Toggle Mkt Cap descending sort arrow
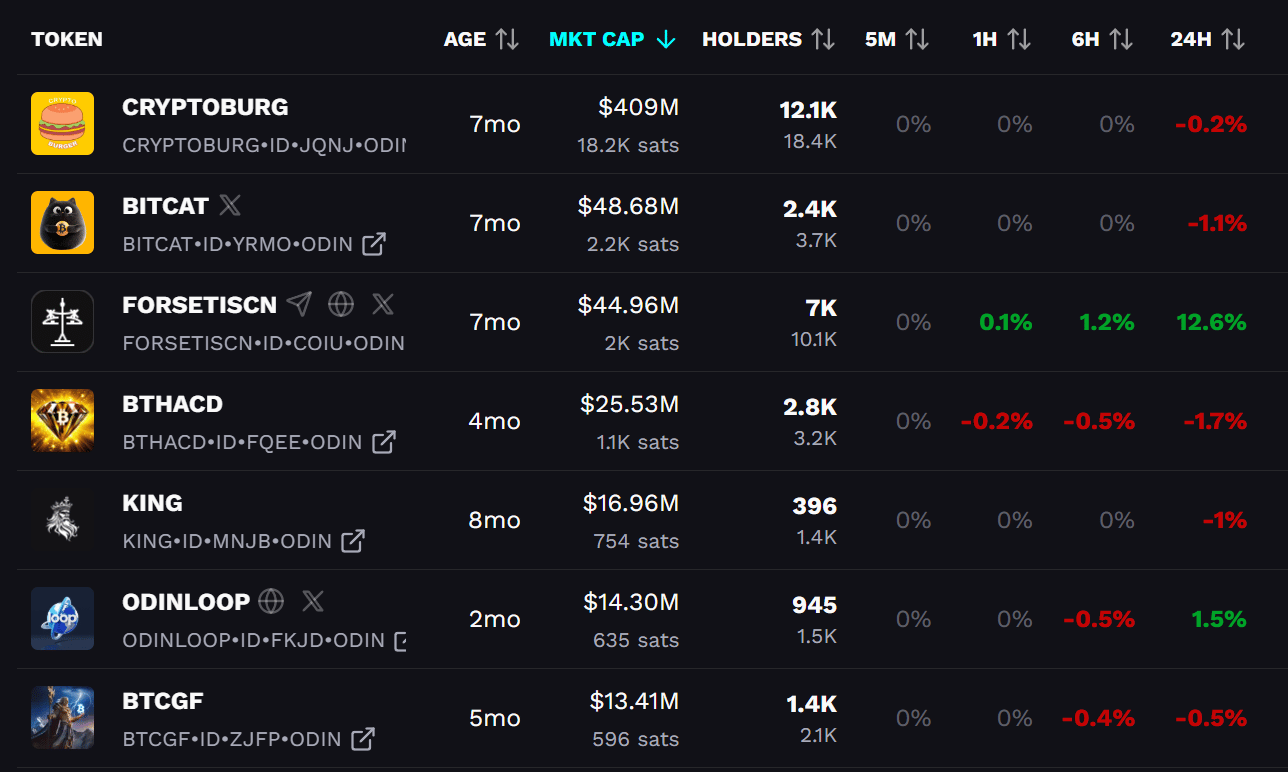Image resolution: width=1288 pixels, height=772 pixels. [x=666, y=39]
